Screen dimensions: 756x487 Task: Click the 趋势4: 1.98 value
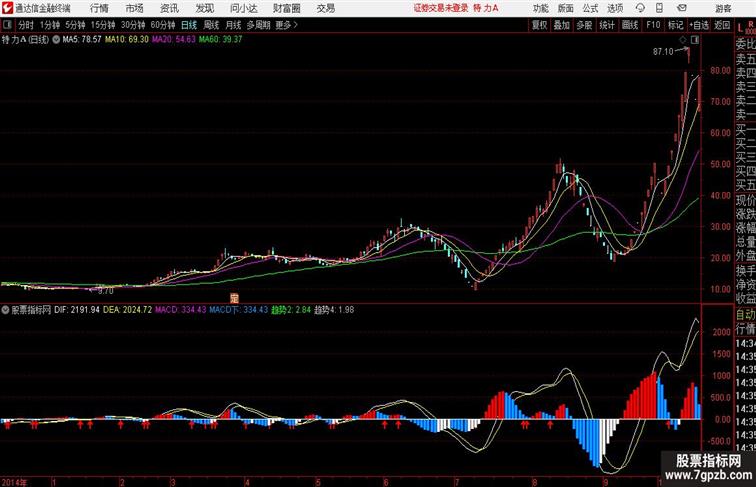point(334,310)
